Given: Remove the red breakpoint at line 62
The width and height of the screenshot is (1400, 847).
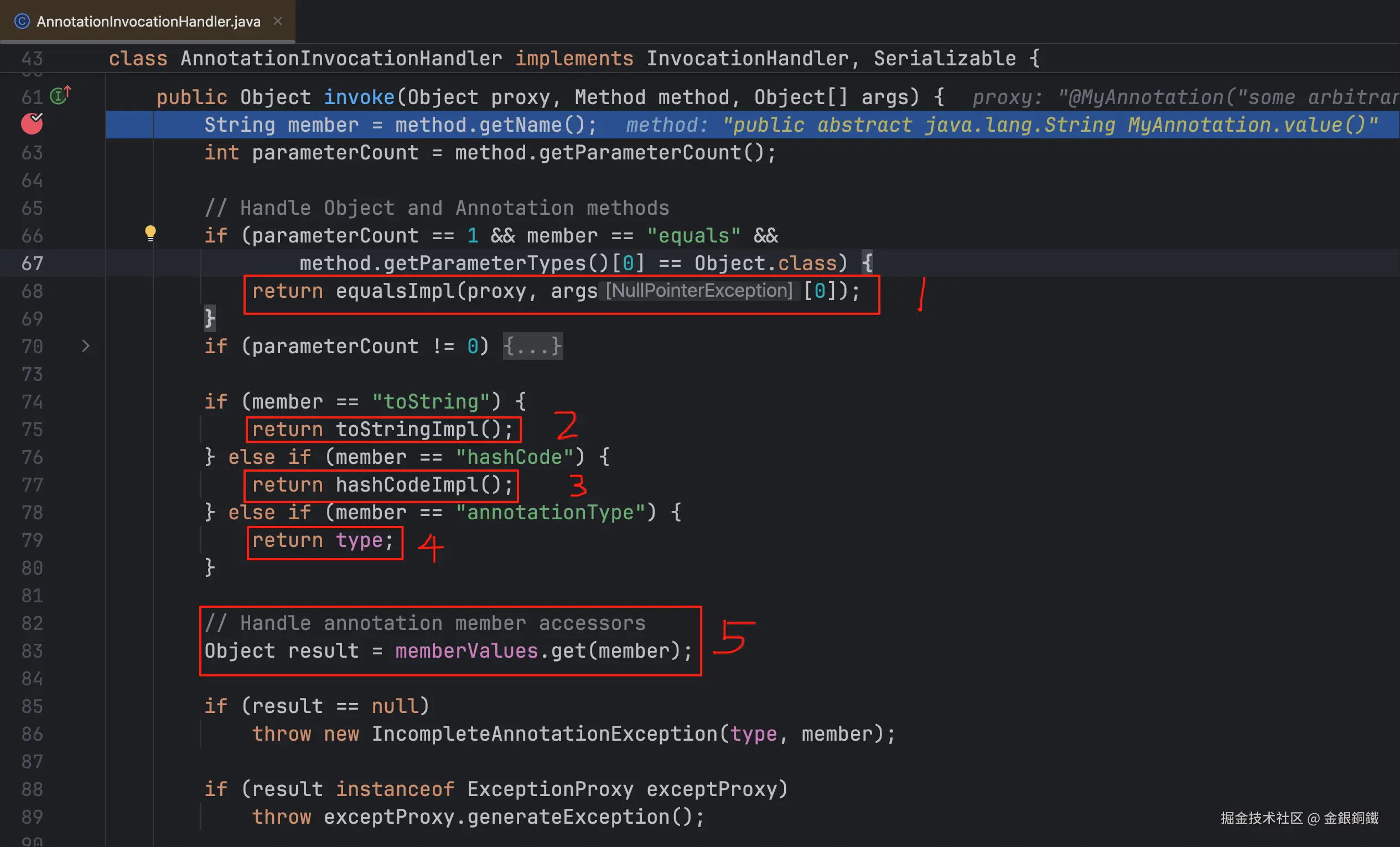Looking at the screenshot, I should click(x=32, y=123).
